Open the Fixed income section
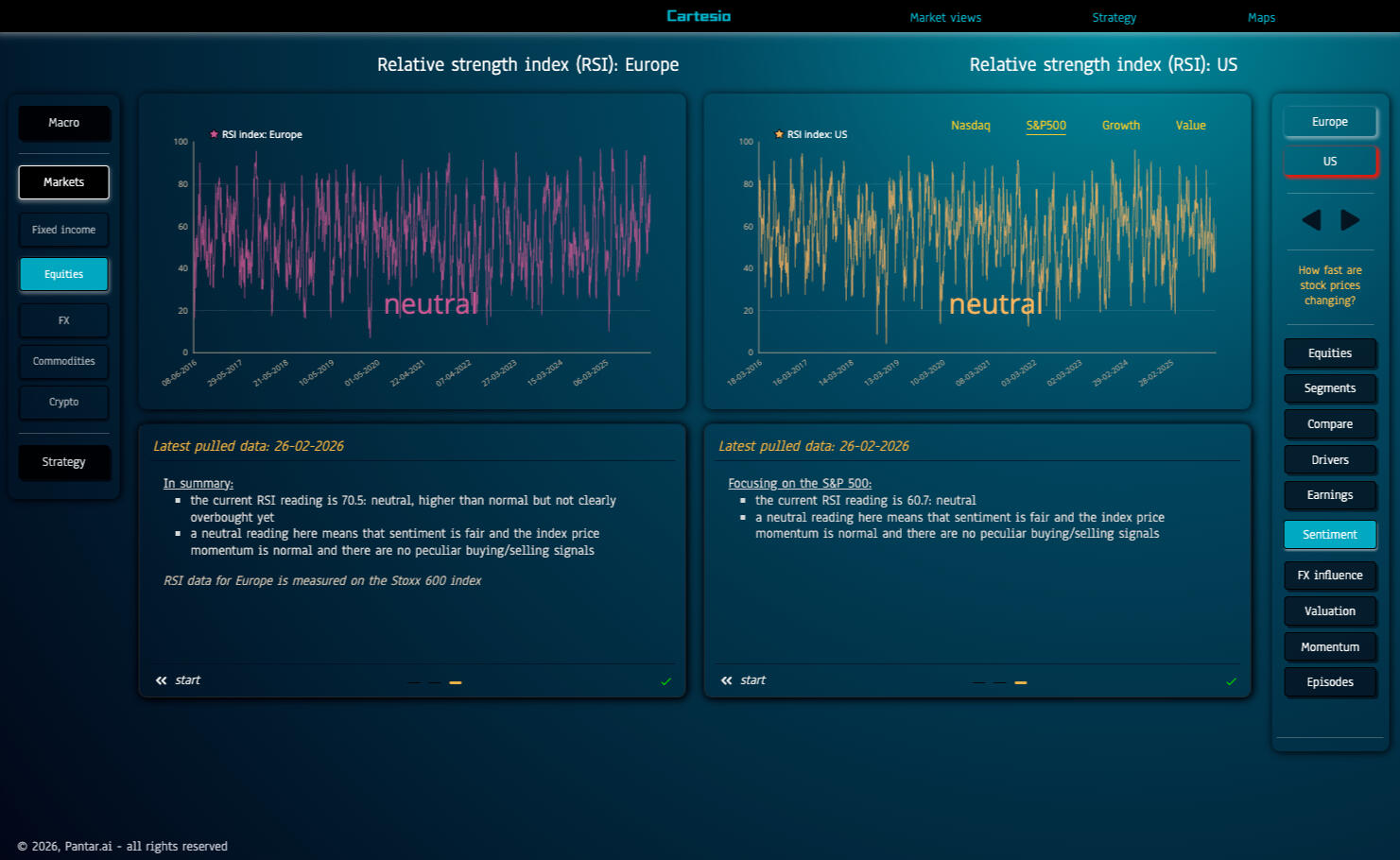 point(63,230)
